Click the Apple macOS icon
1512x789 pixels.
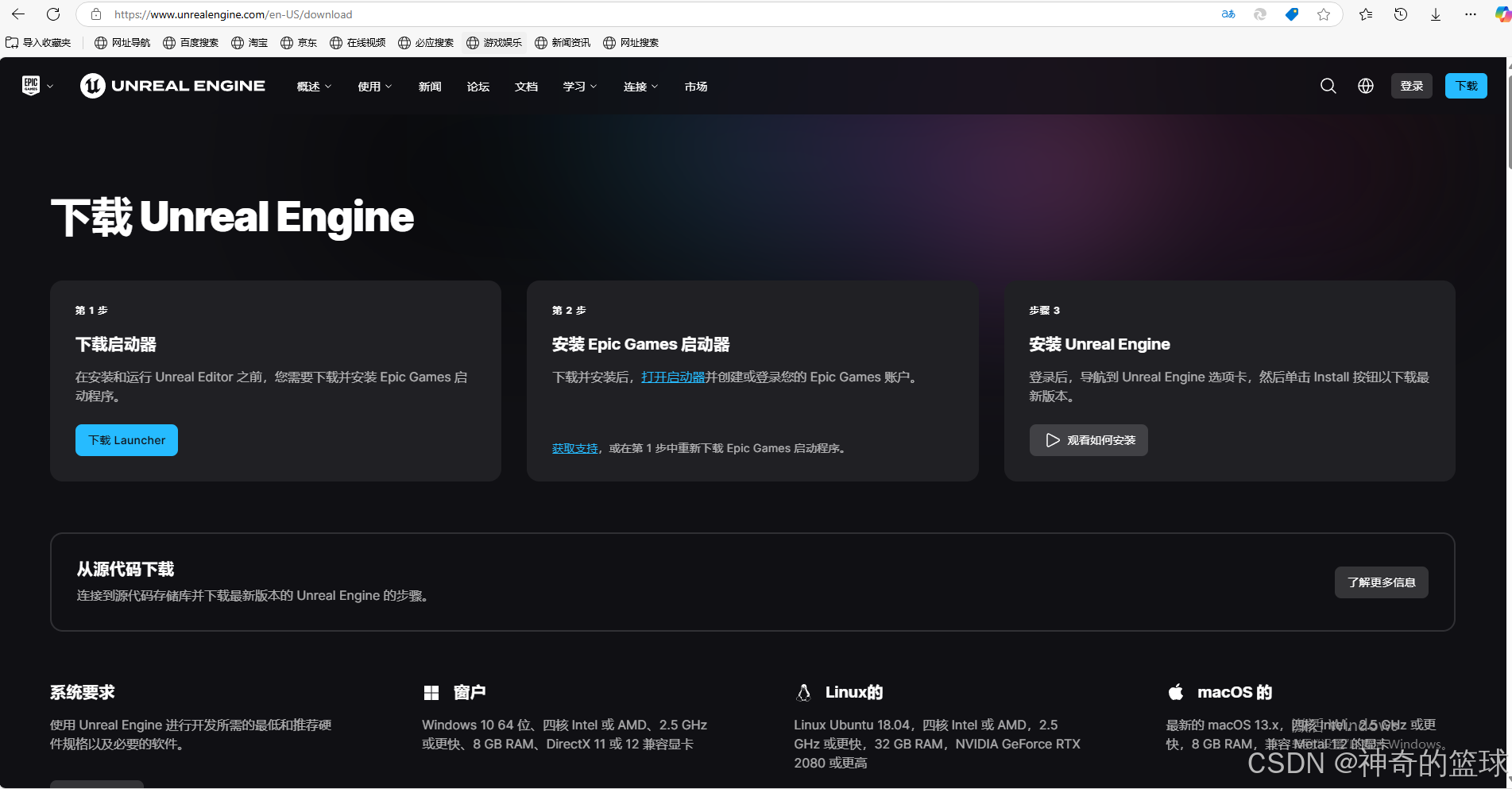tap(1176, 692)
